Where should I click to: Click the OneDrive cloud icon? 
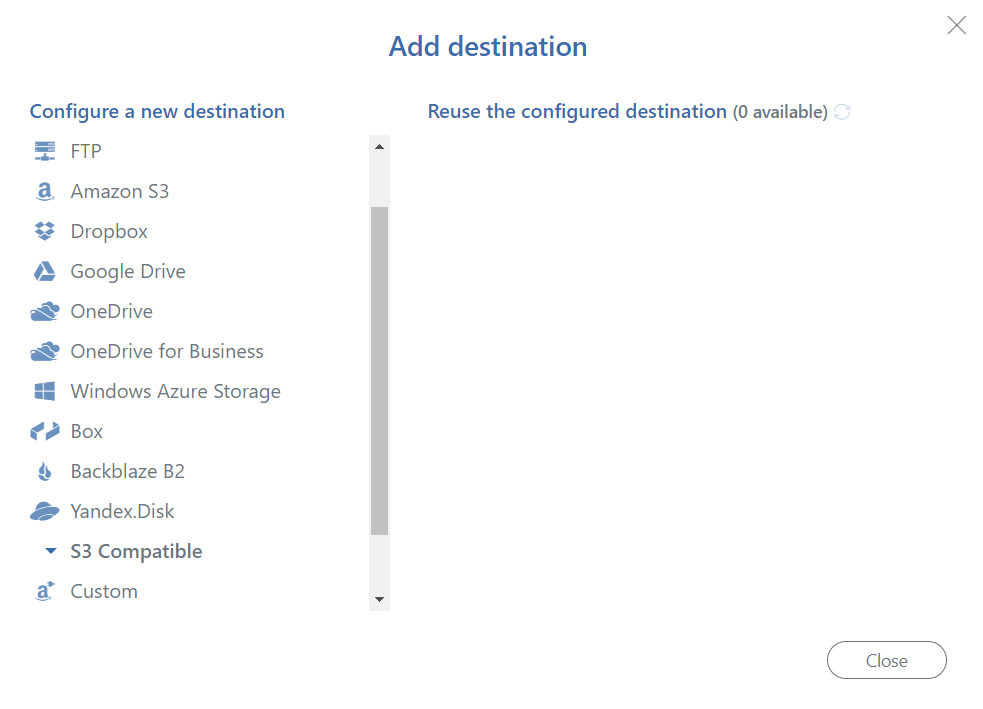(x=44, y=312)
